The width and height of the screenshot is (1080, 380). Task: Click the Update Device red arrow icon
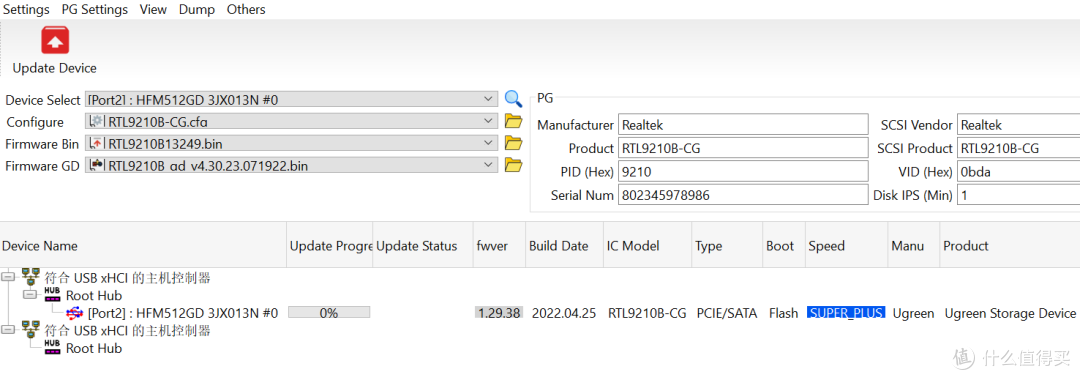(x=55, y=41)
